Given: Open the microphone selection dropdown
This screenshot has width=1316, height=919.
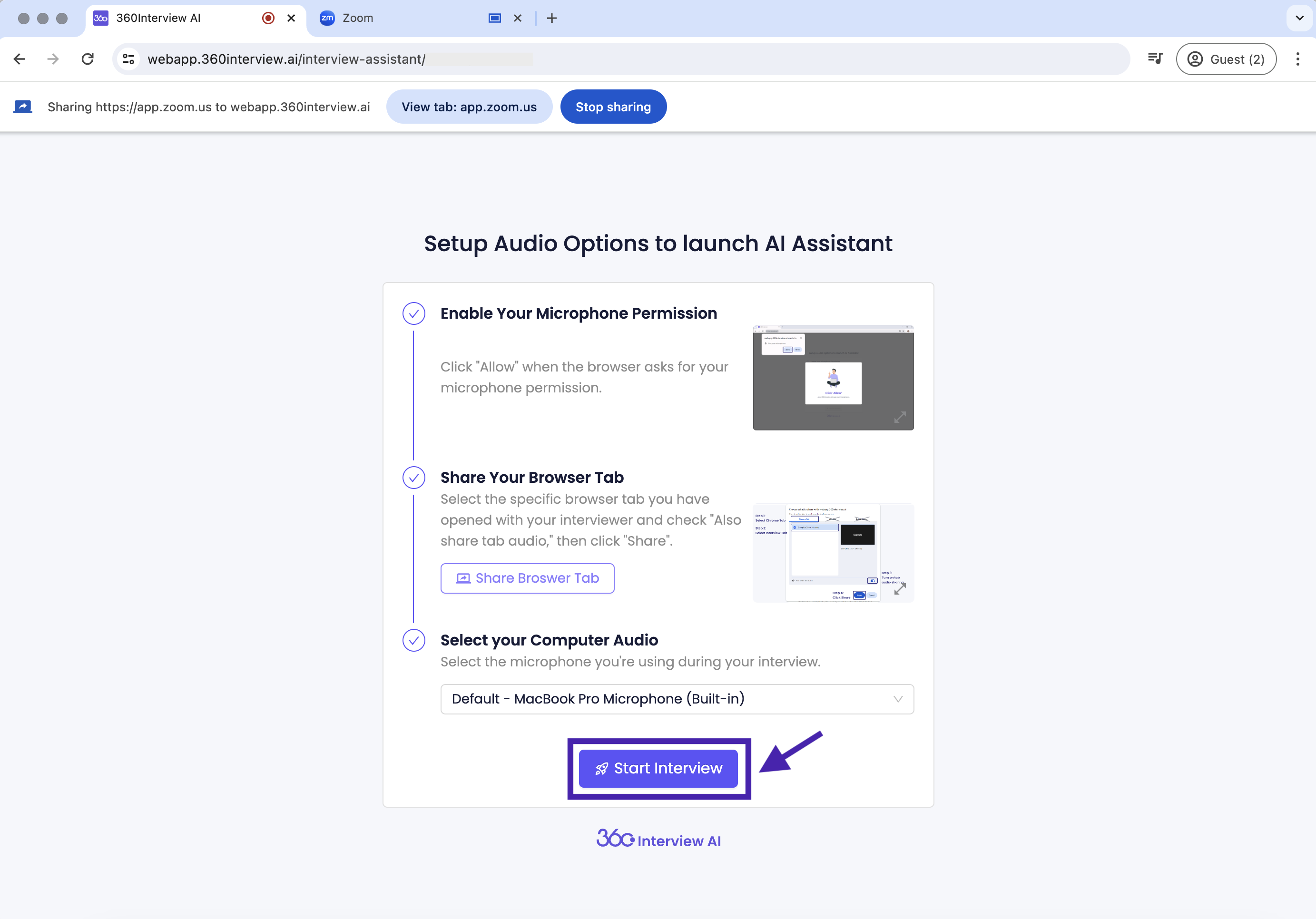Looking at the screenshot, I should (677, 699).
